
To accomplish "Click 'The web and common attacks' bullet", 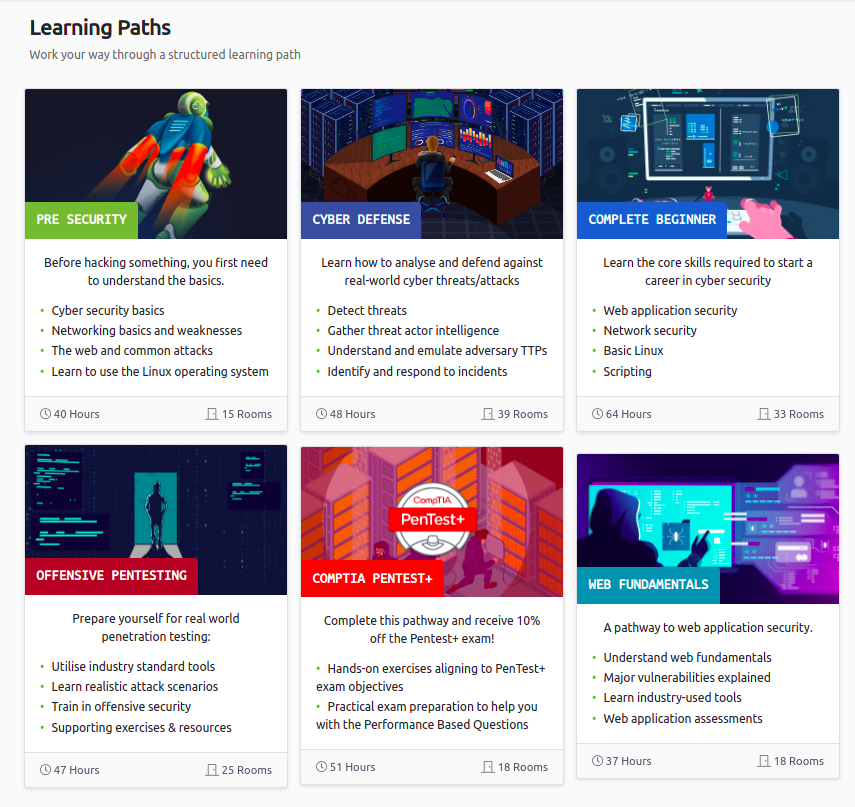I will (132, 351).
